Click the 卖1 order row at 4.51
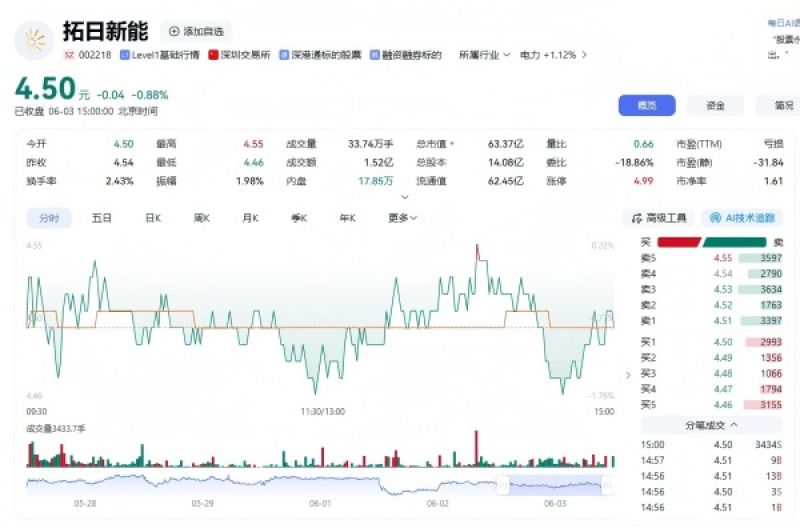 click(x=711, y=321)
